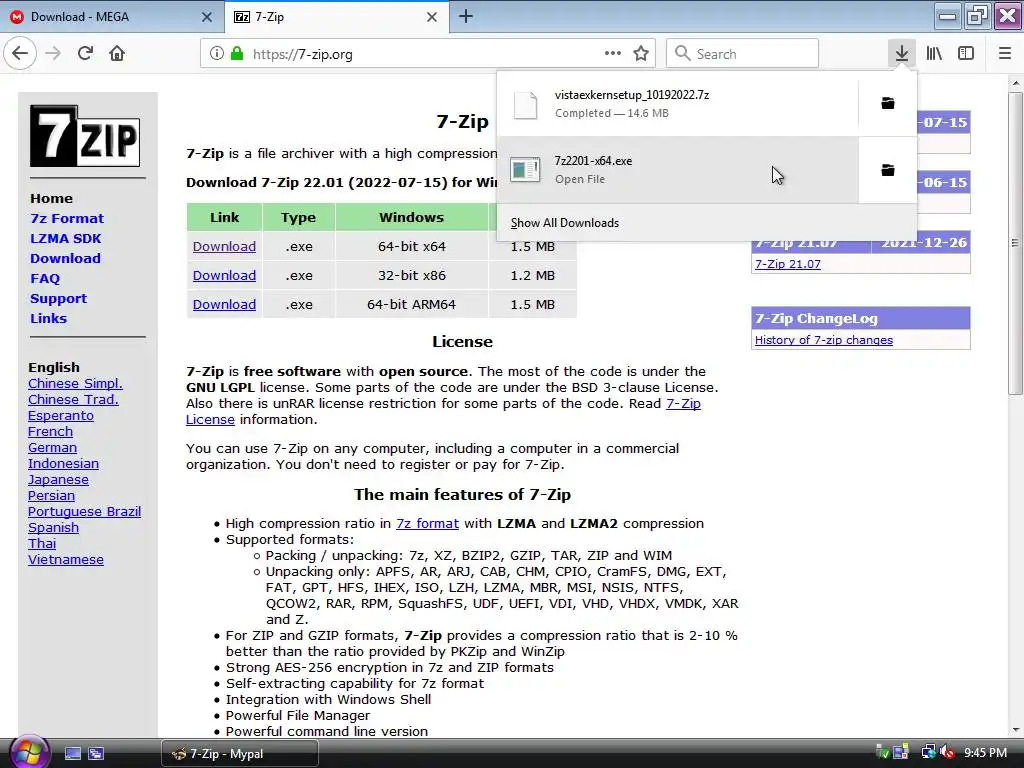Follow the 7z format link in features
Viewport: 1024px width, 768px height.
[427, 523]
